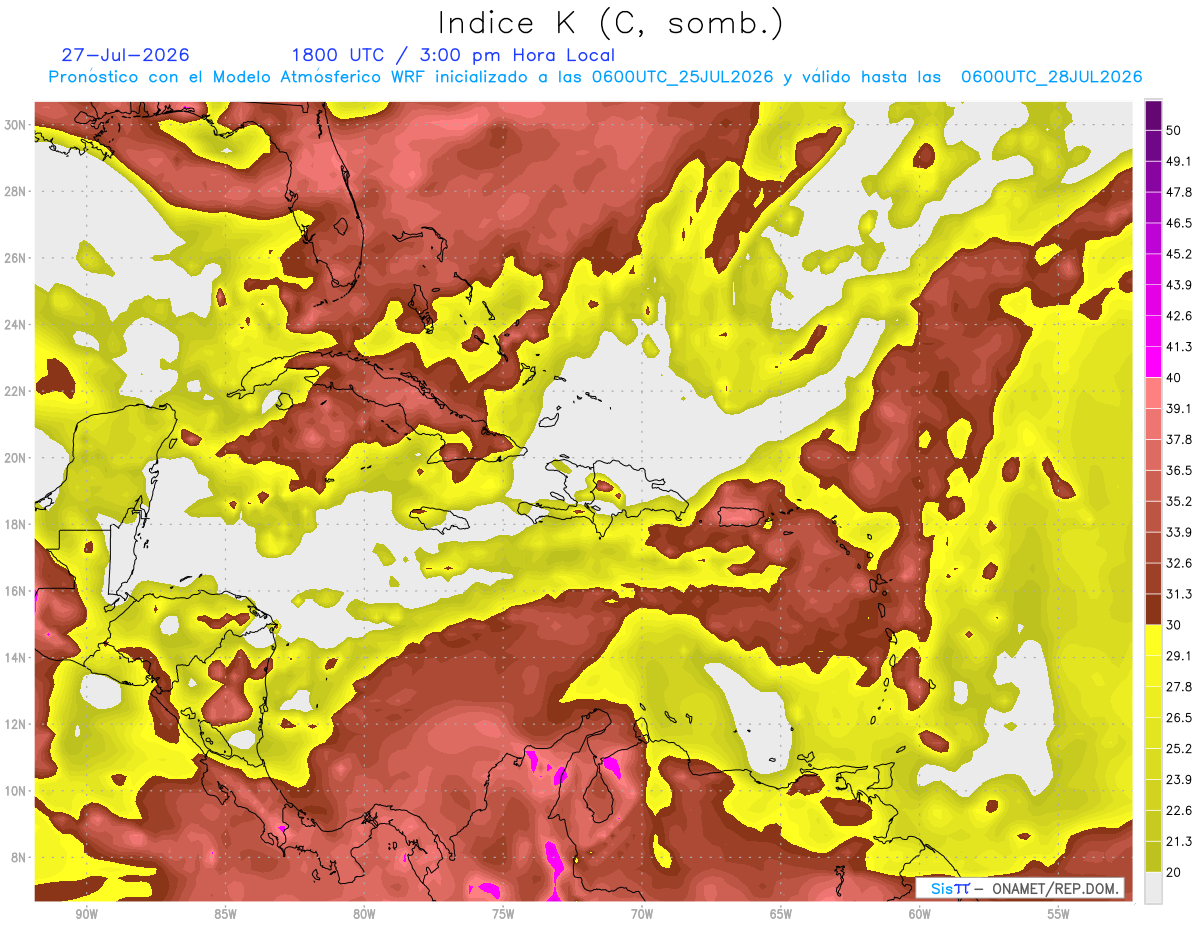Click the colorbar value 42.6

pyautogui.click(x=1179, y=316)
